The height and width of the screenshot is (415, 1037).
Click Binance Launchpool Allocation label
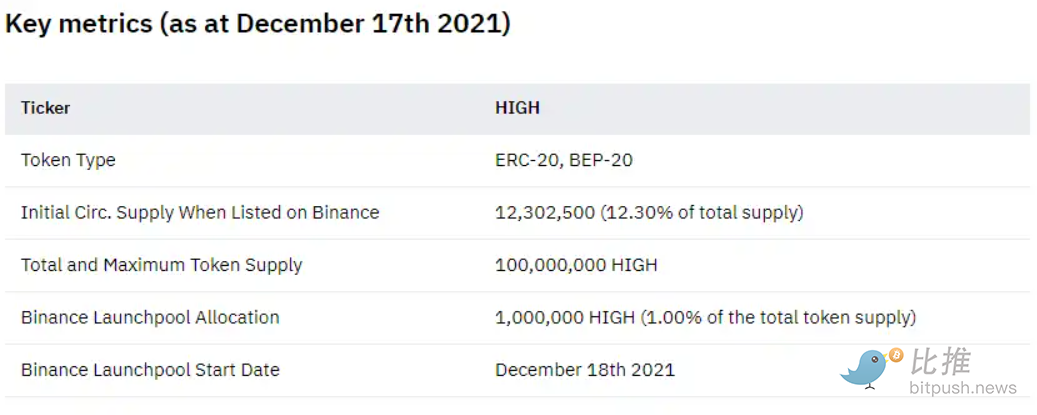click(150, 317)
